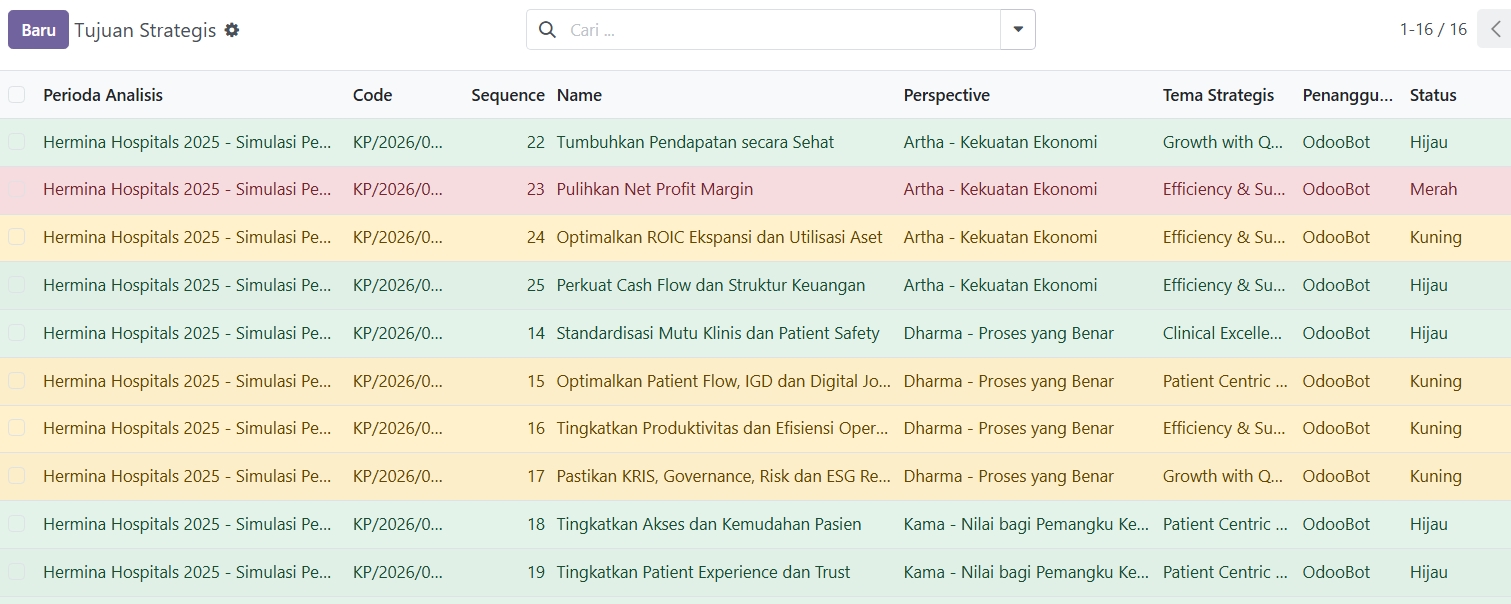Click Growth with Q... theme in sequence 22 row

tap(1223, 142)
